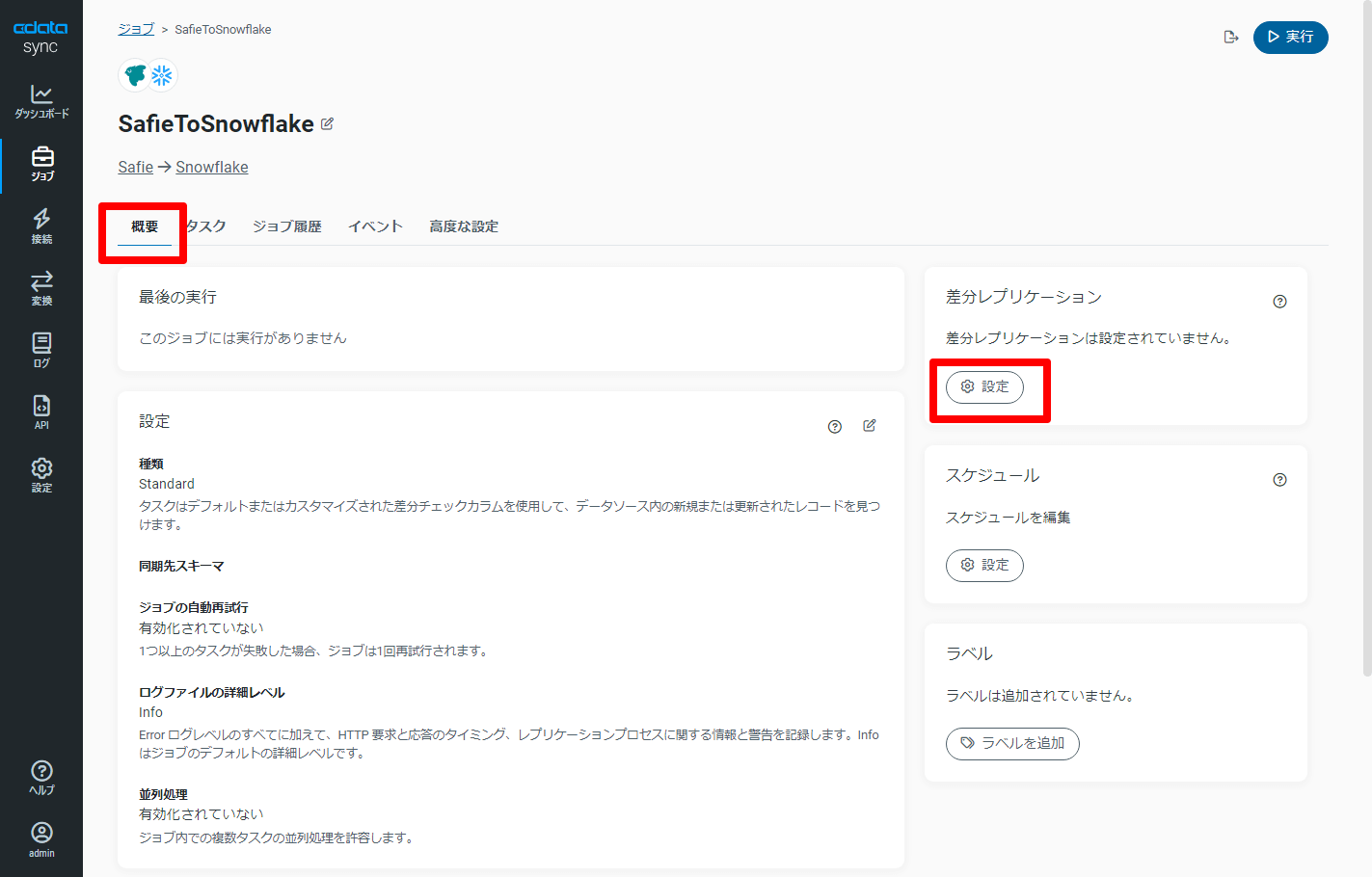Screen dimensions: 1372x877
Task: Click the 差分レプリケーション heading
Action: coord(1024,297)
